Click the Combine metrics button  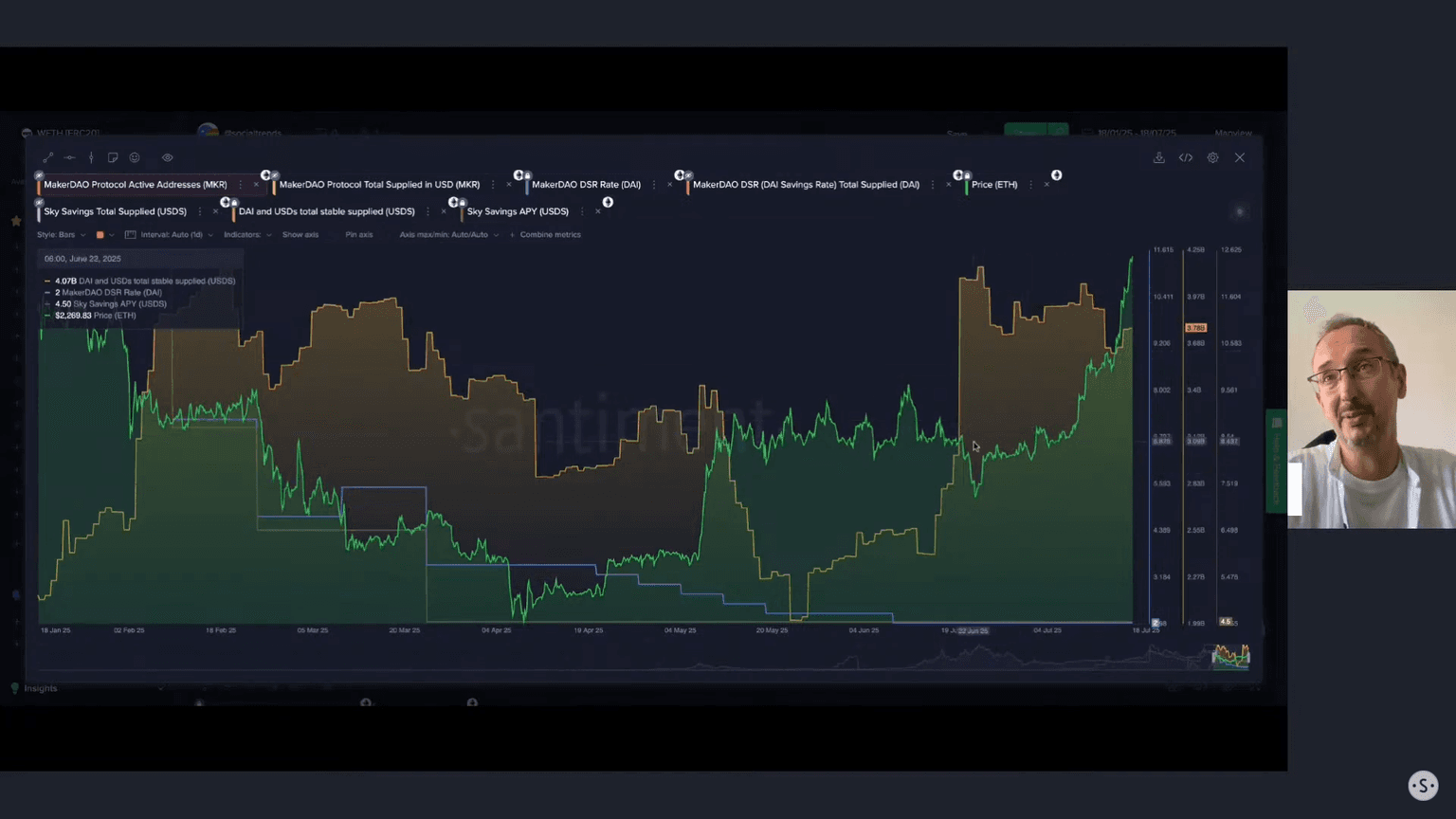click(x=546, y=235)
